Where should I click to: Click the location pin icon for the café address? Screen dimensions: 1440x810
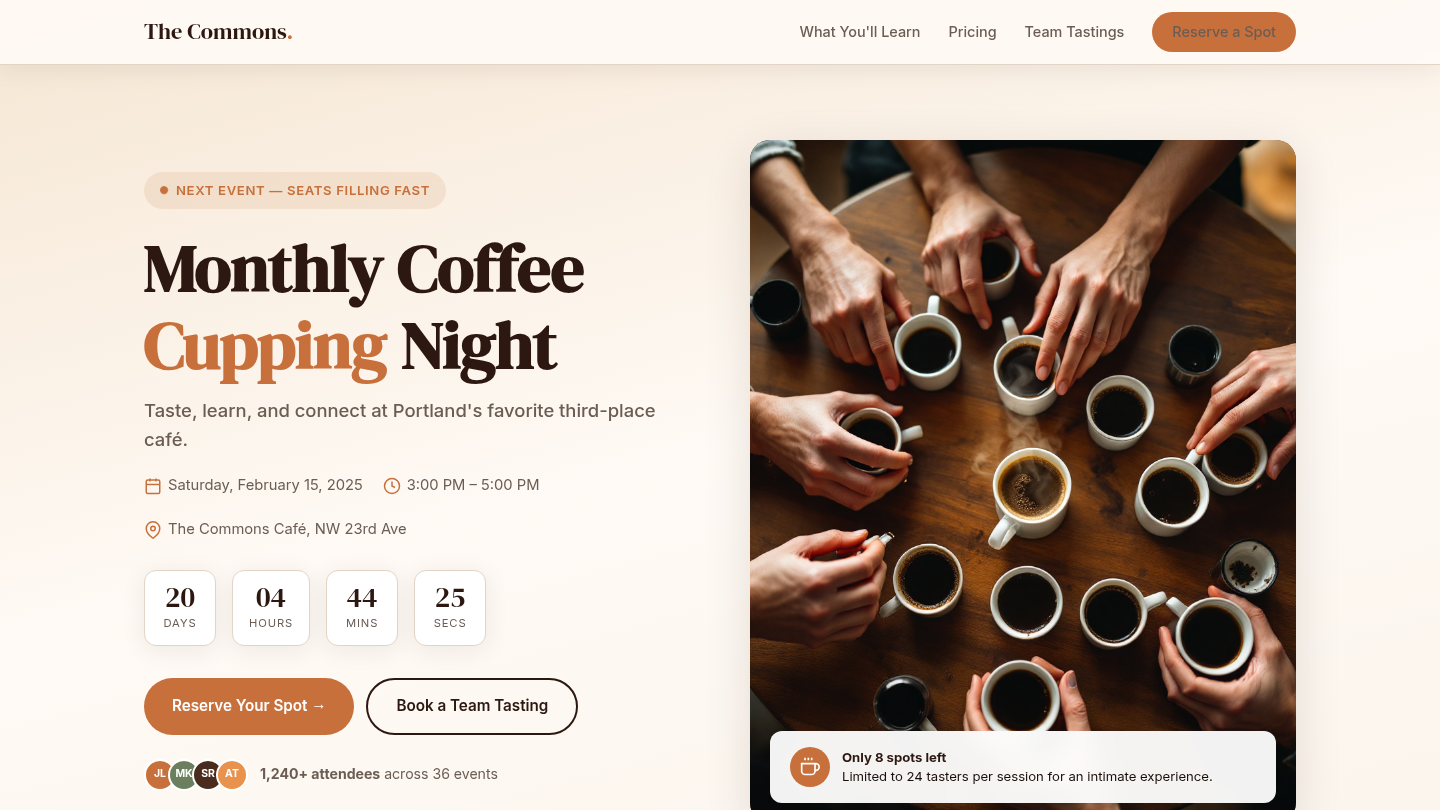pyautogui.click(x=153, y=530)
